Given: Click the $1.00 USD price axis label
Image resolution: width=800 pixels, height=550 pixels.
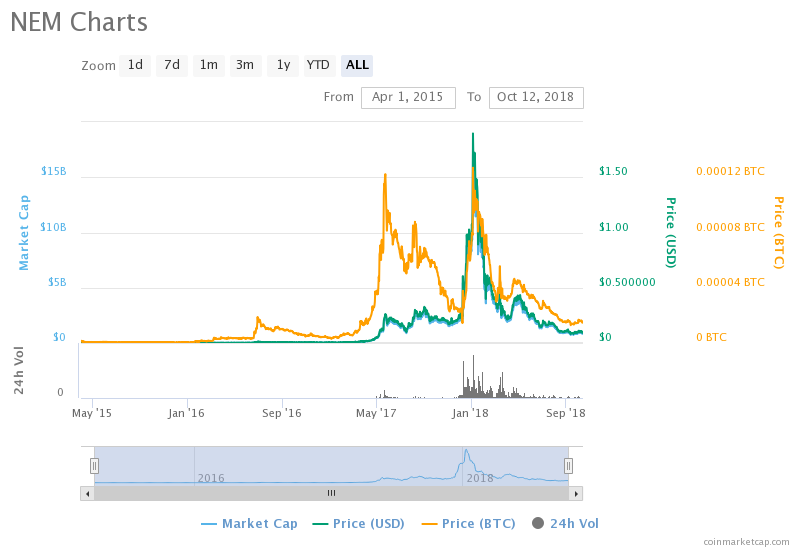Looking at the screenshot, I should pyautogui.click(x=614, y=227).
